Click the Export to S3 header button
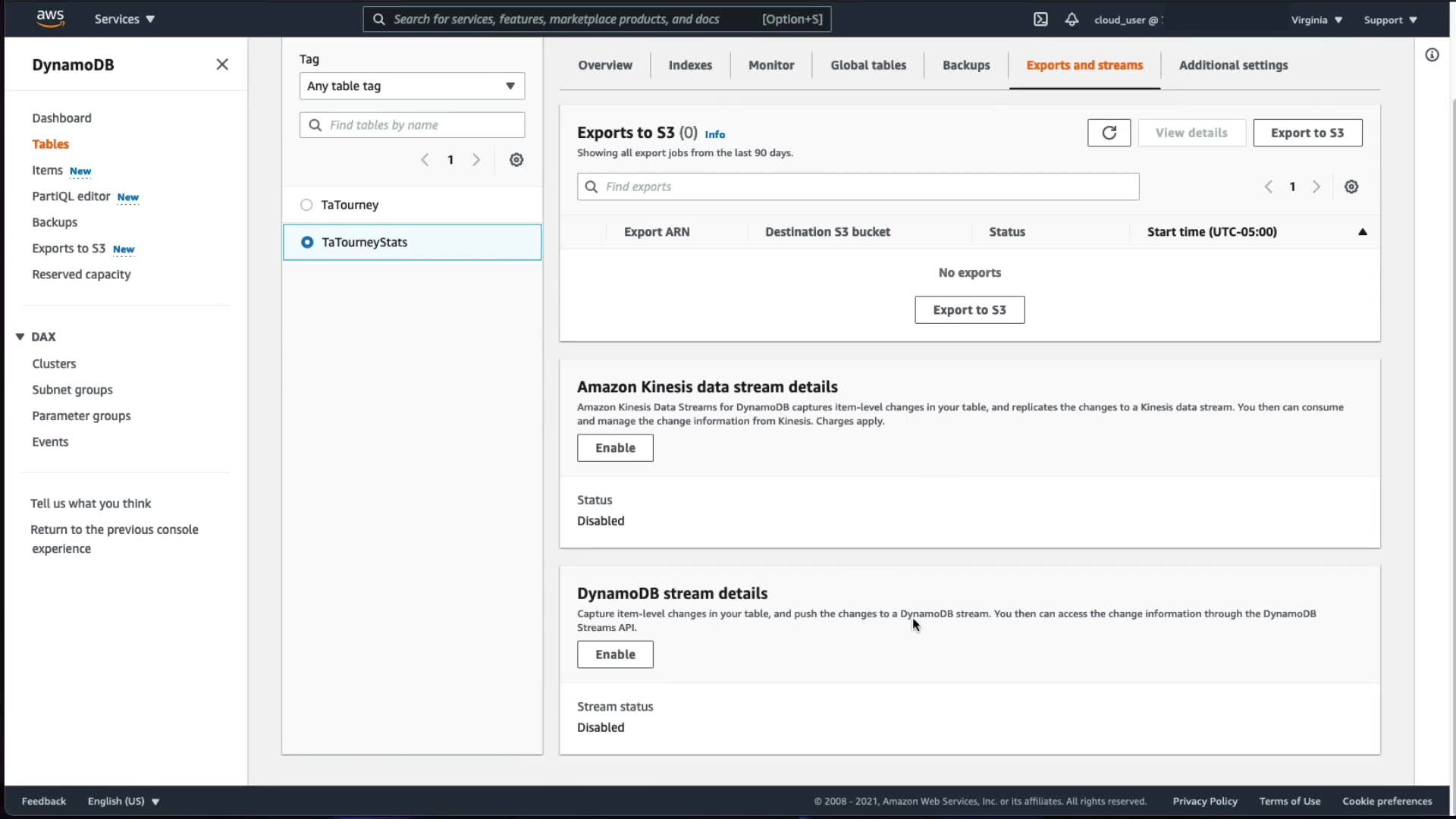The width and height of the screenshot is (1456, 819). click(1307, 133)
